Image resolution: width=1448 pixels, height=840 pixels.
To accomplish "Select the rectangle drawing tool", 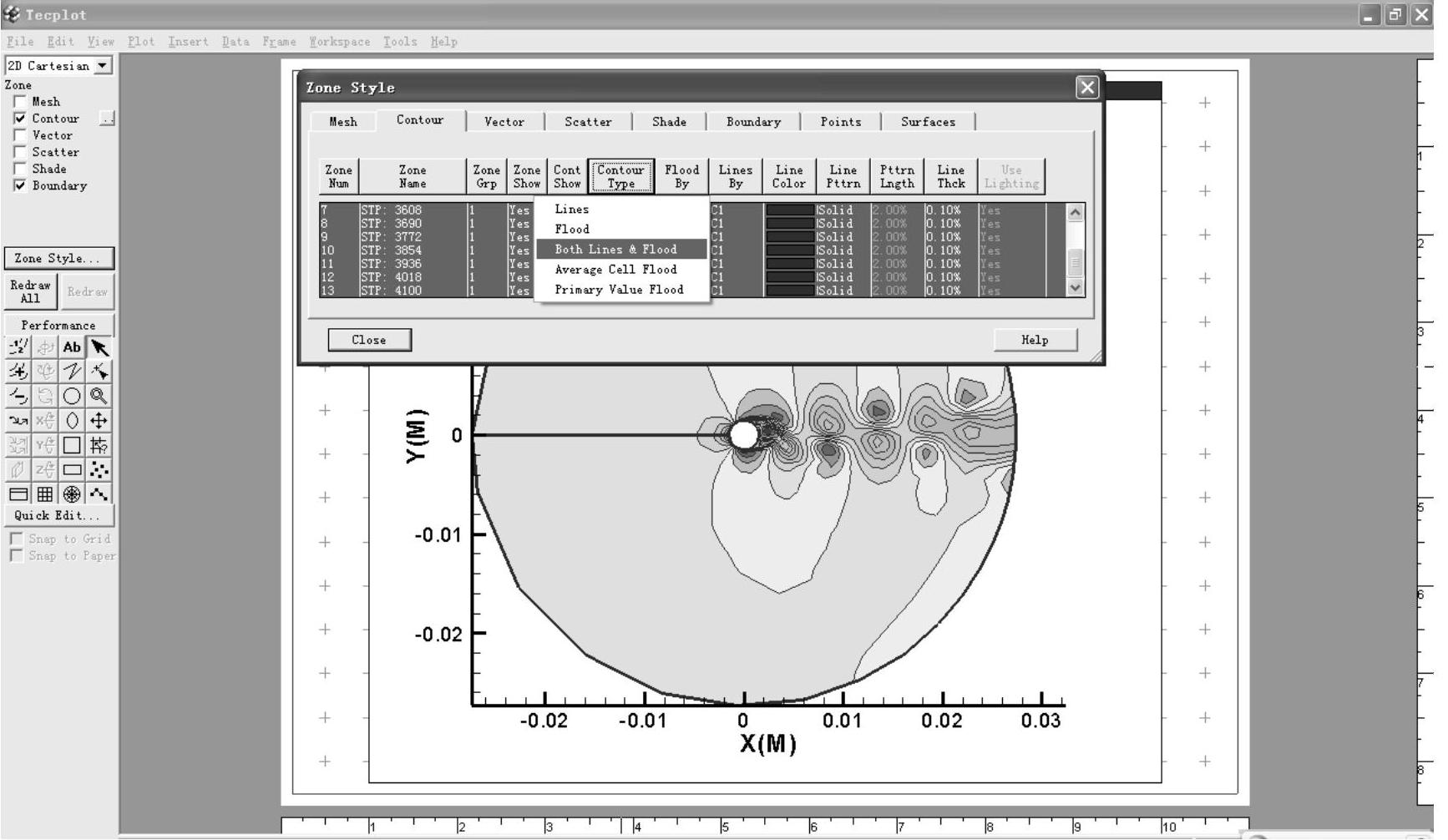I will coord(72,469).
